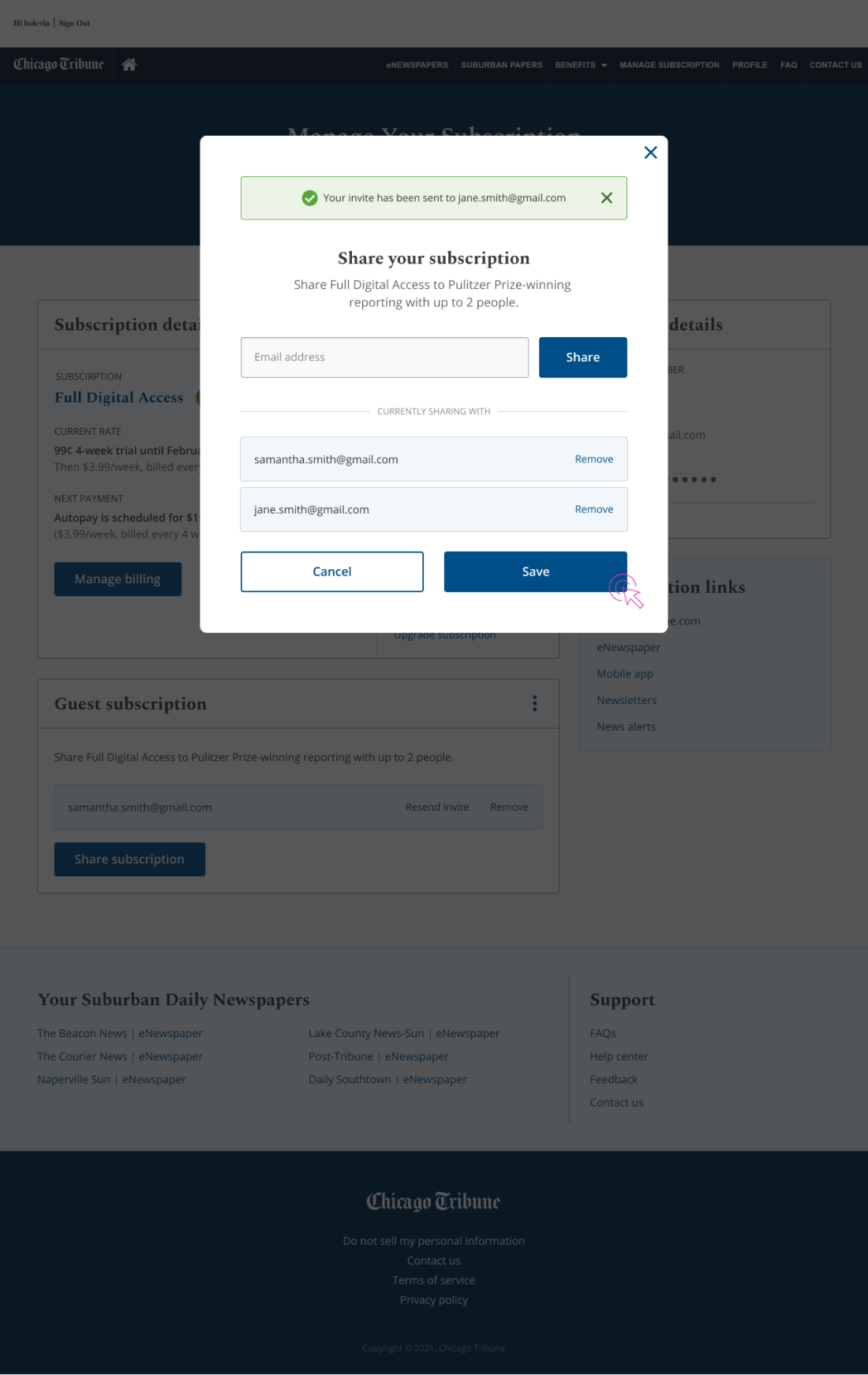This screenshot has height=1375, width=868.
Task: Open the eNewspapers nav item
Action: [x=417, y=65]
